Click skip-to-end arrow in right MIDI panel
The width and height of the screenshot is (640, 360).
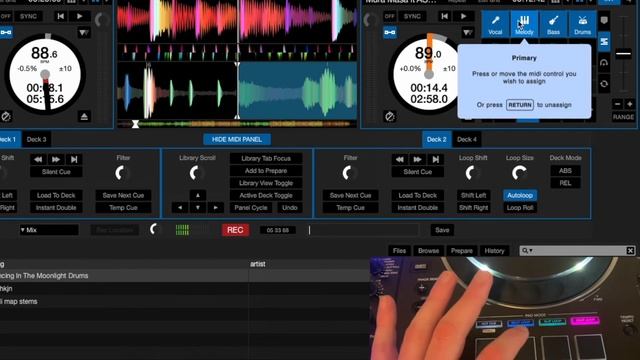pos(436,159)
